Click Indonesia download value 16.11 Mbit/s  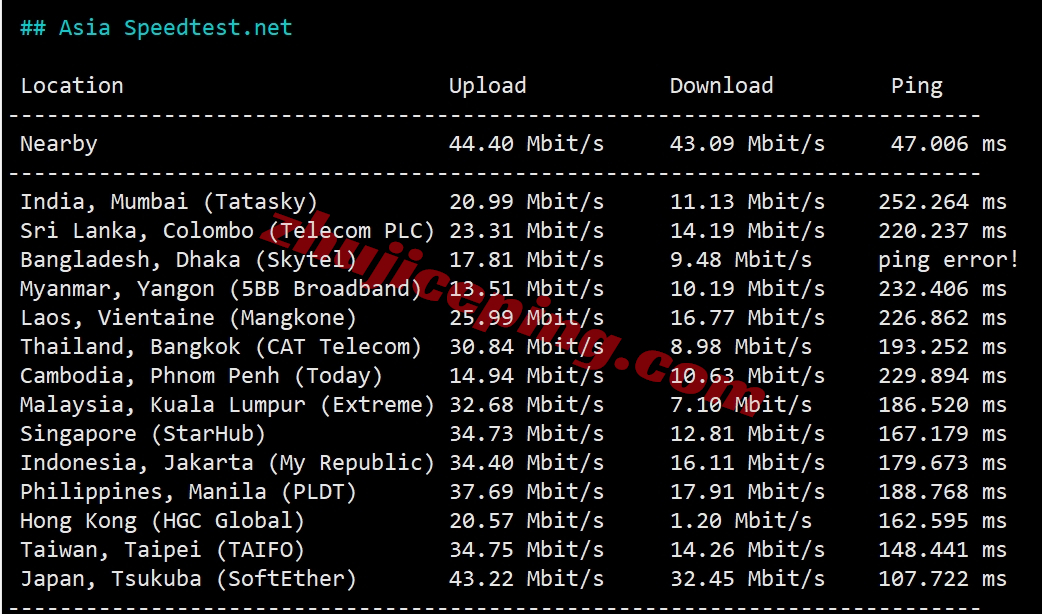click(x=747, y=462)
